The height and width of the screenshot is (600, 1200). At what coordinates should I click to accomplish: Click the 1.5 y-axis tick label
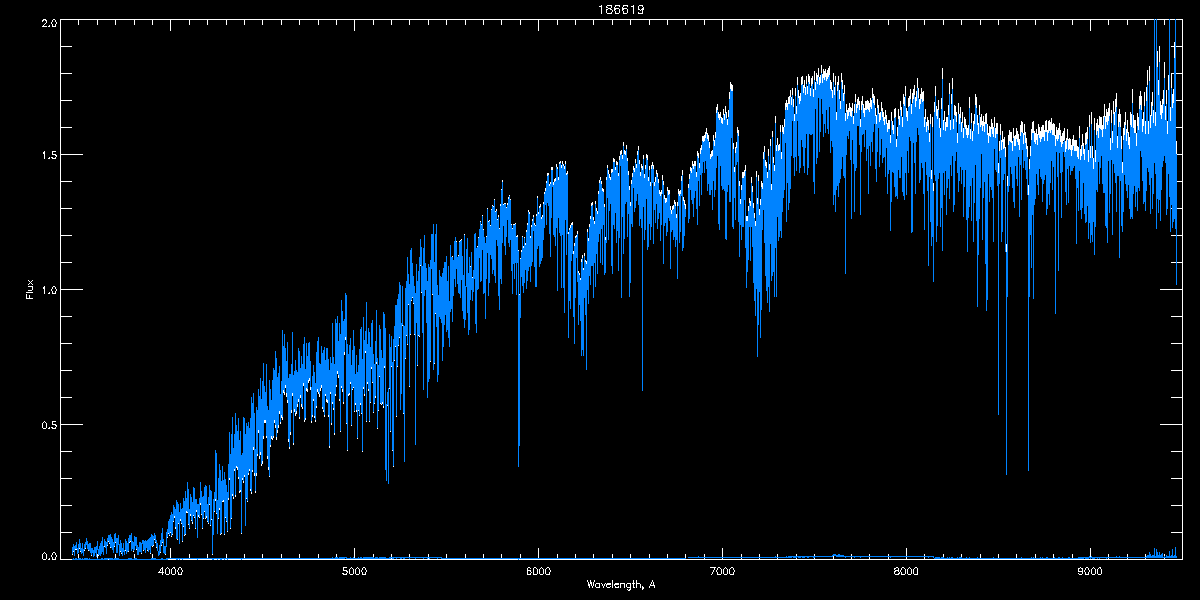[x=48, y=156]
